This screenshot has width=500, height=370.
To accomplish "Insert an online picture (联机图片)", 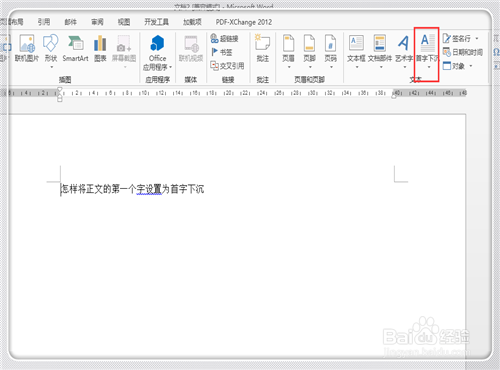I will tap(27, 48).
